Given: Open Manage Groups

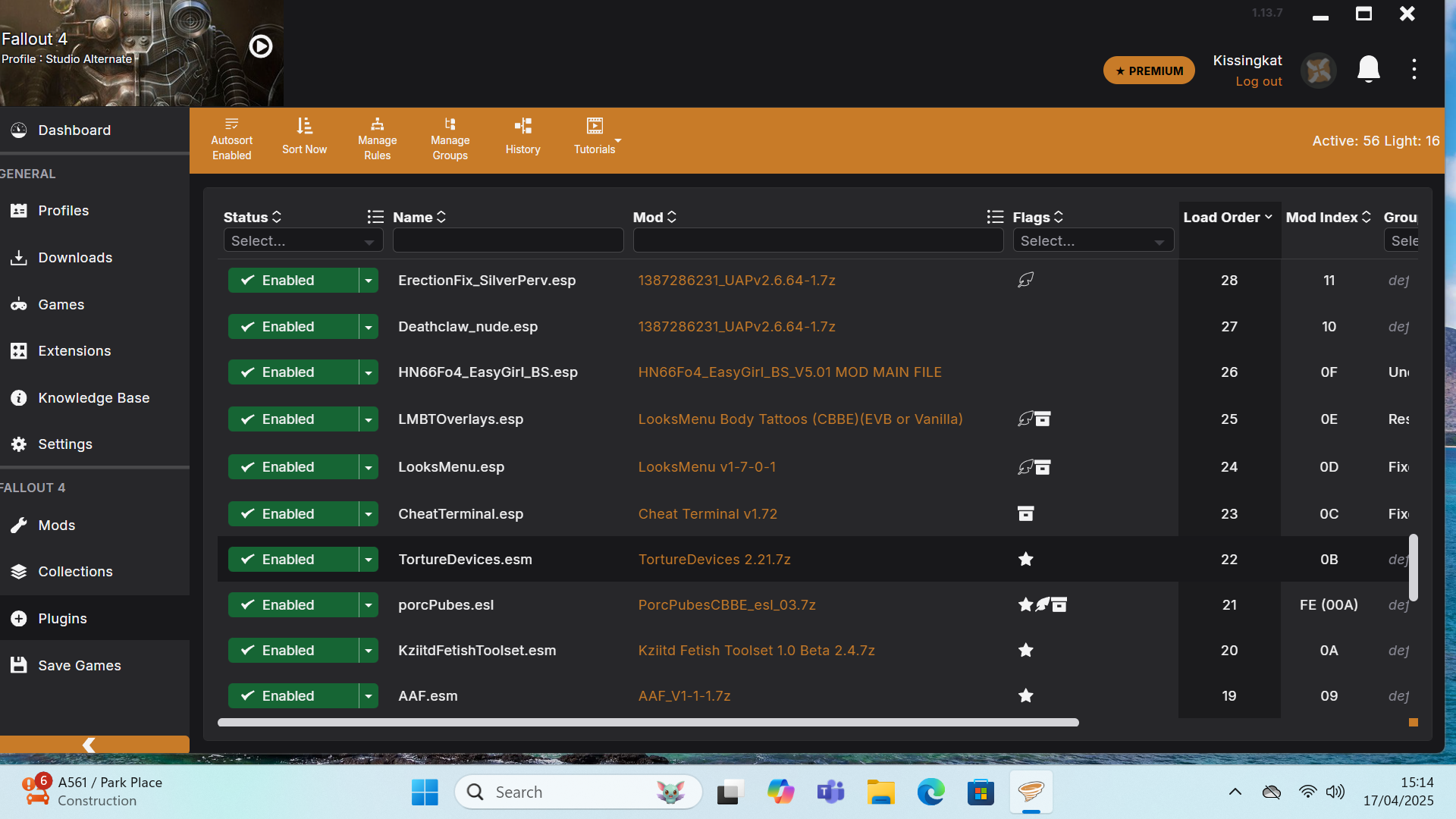Looking at the screenshot, I should click(x=450, y=140).
